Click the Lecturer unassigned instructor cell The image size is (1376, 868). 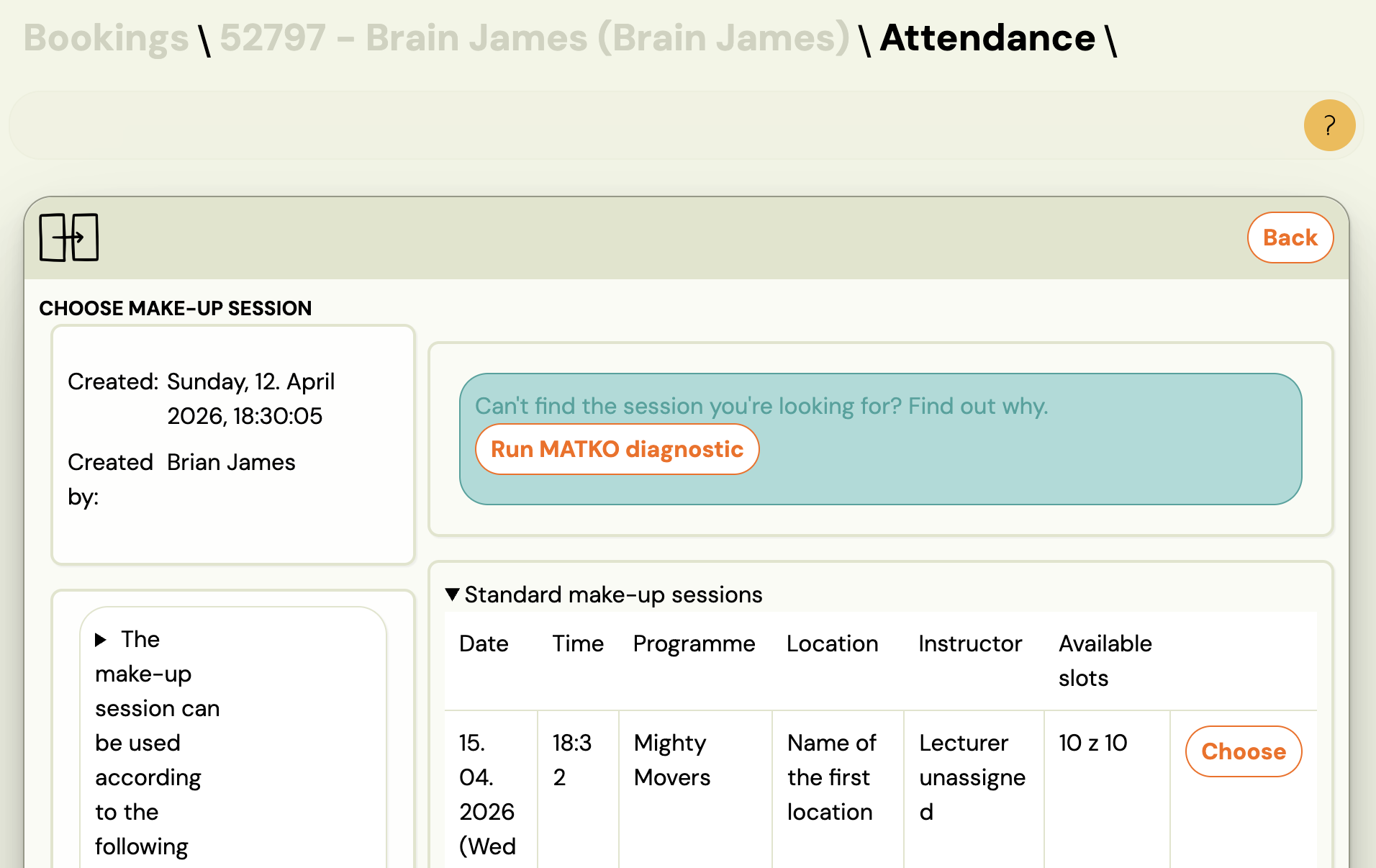(972, 777)
